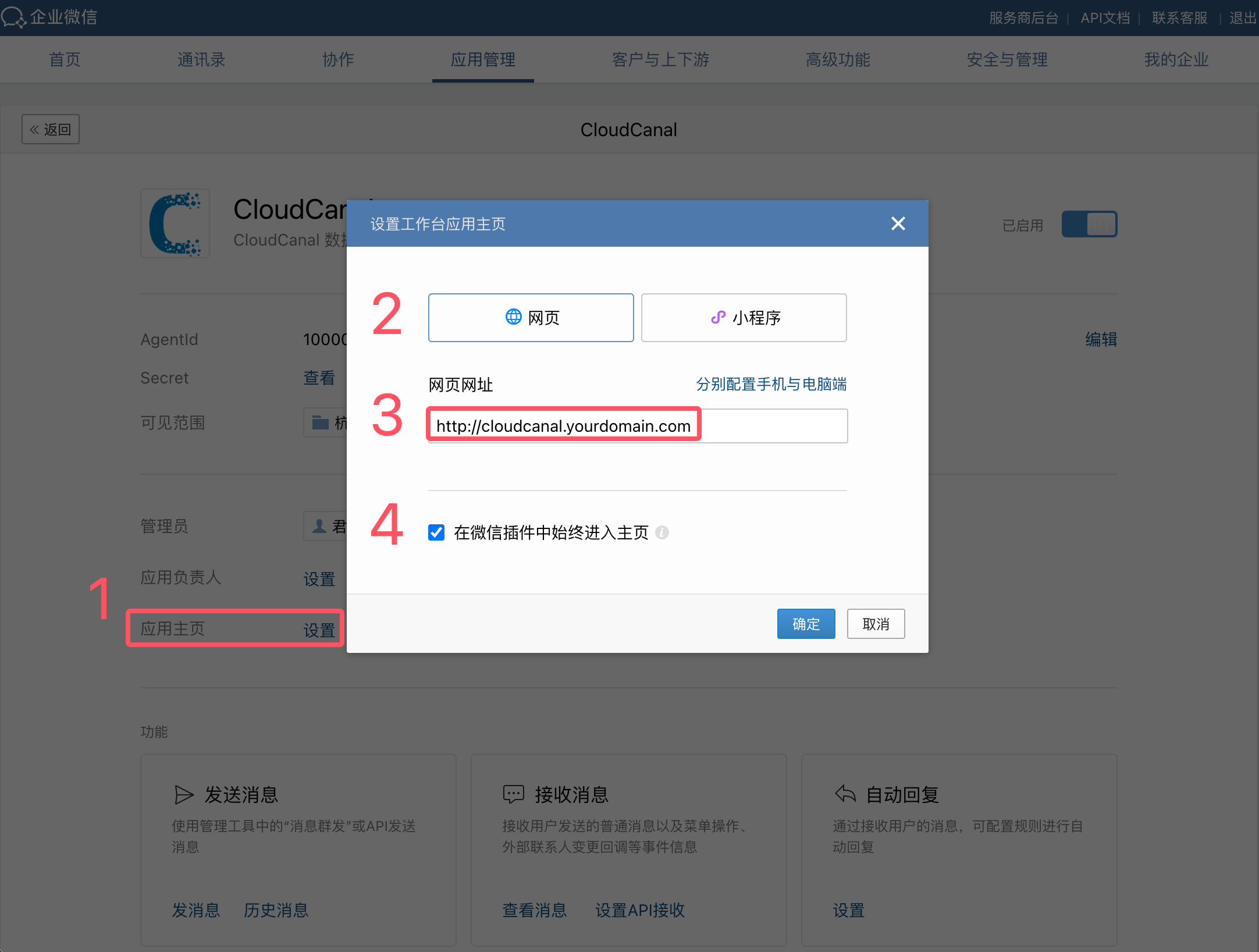Click the 网页网址 URL input field

click(638, 426)
